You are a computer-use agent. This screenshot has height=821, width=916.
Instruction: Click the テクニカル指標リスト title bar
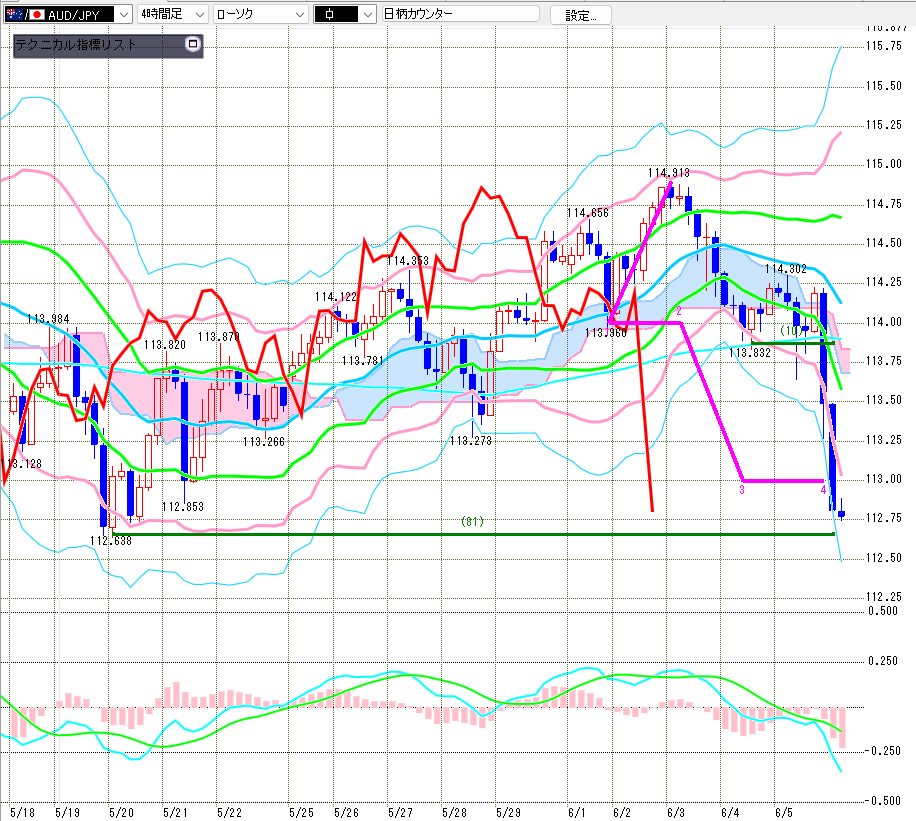[108, 46]
